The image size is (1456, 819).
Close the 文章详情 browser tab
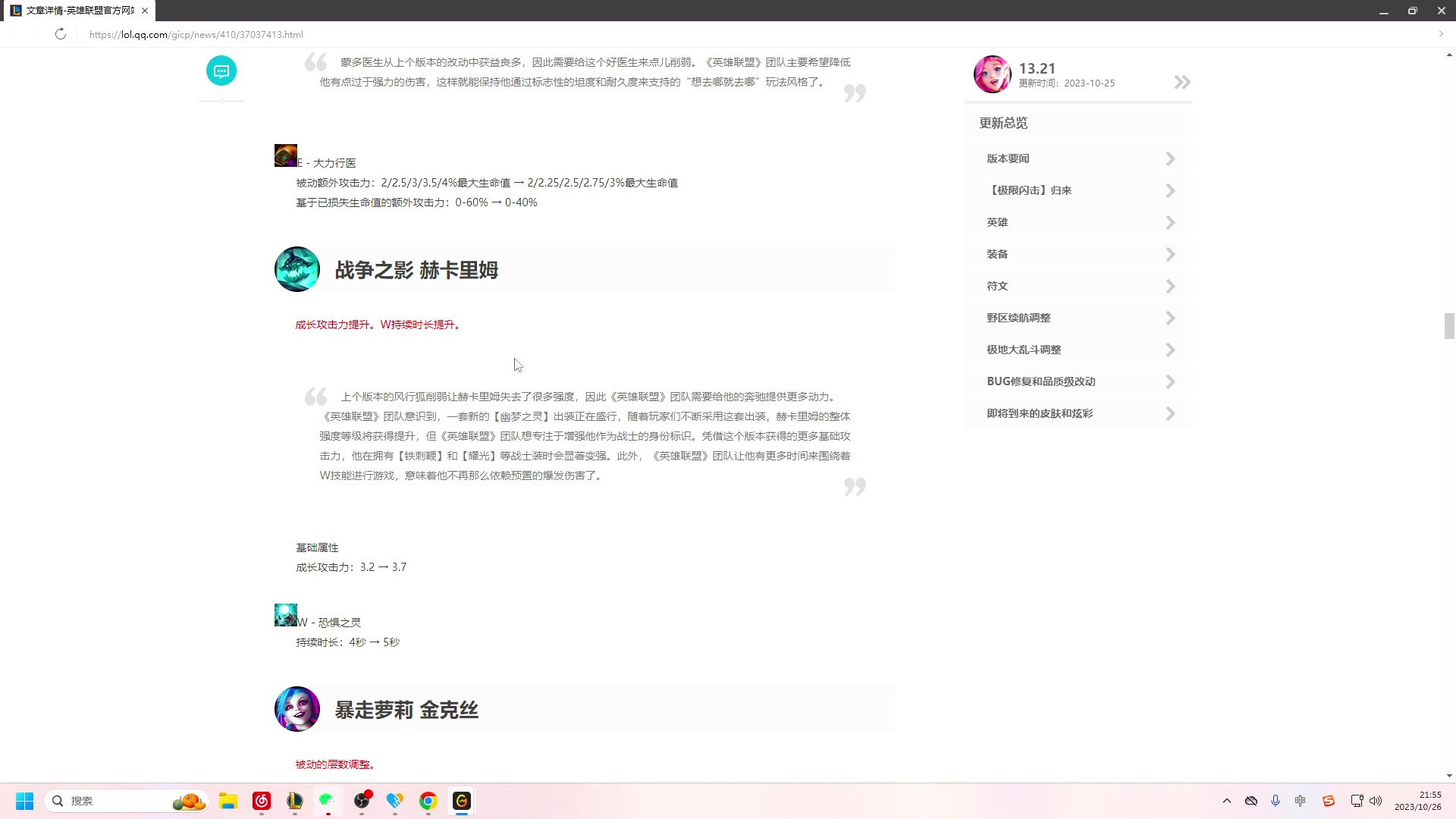[145, 11]
